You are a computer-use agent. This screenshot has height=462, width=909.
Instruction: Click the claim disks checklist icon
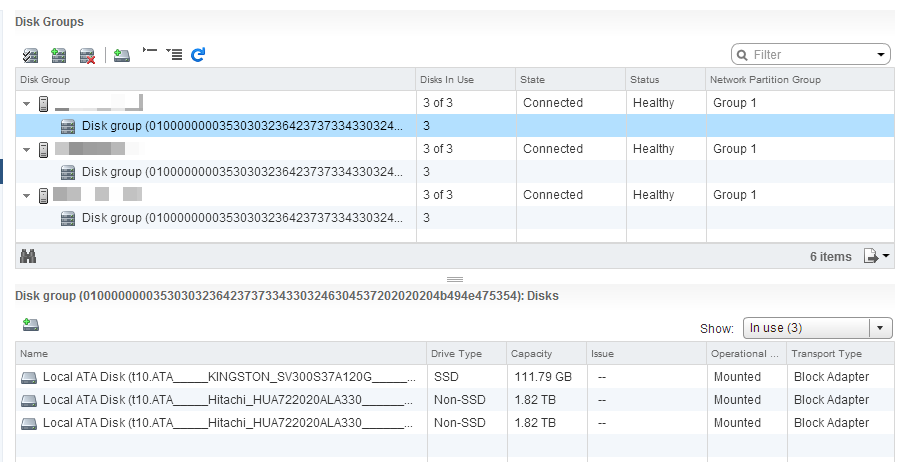30,55
